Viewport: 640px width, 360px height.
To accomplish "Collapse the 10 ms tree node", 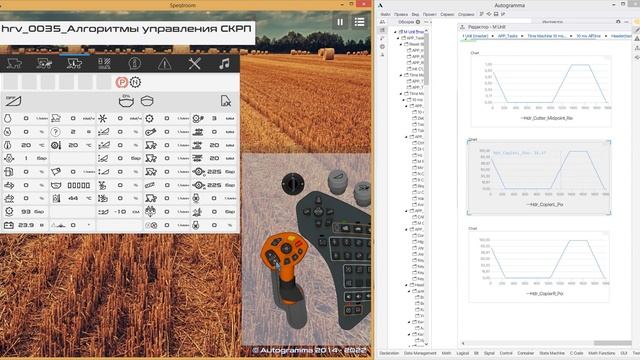I will (x=404, y=100).
